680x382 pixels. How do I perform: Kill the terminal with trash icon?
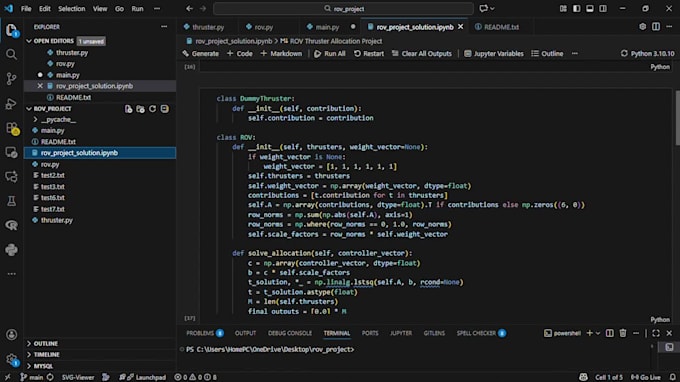pyautogui.click(x=623, y=333)
